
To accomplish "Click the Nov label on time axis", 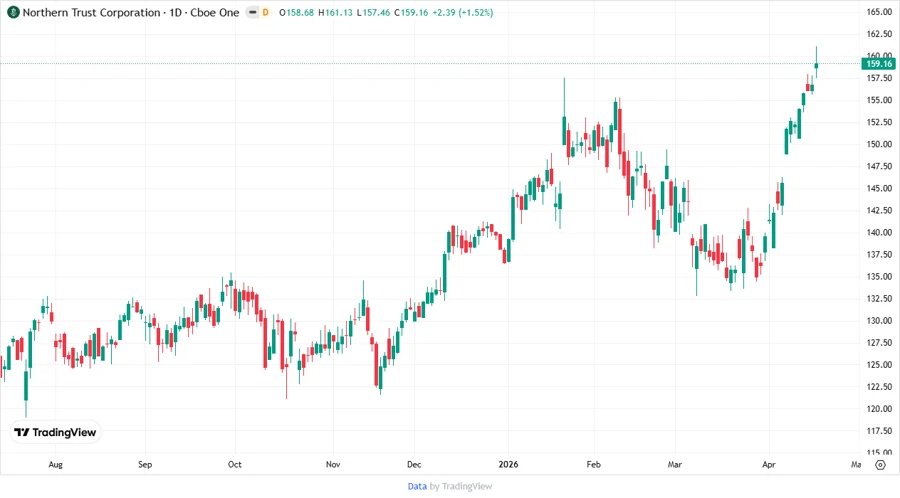I will point(333,464).
